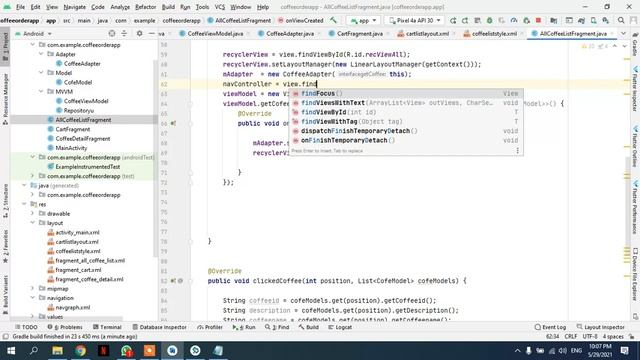Click the autocomplete popup more-options dots
This screenshot has height=360, width=640.
point(518,151)
